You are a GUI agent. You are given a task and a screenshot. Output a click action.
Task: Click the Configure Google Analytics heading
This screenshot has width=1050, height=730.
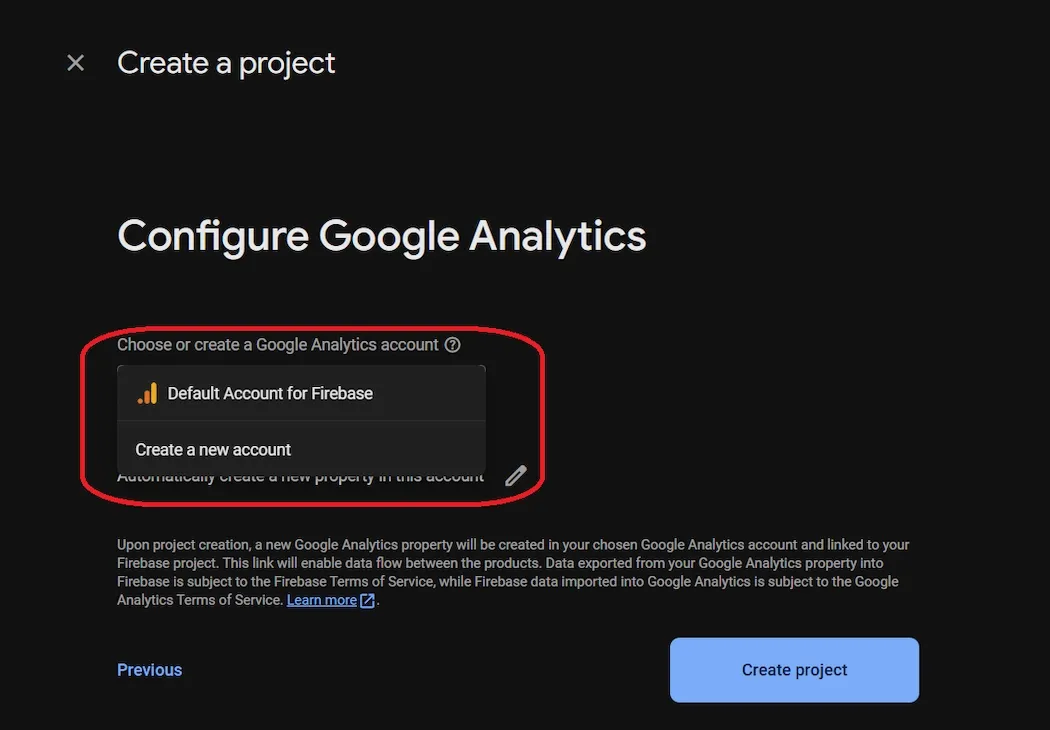click(x=382, y=236)
